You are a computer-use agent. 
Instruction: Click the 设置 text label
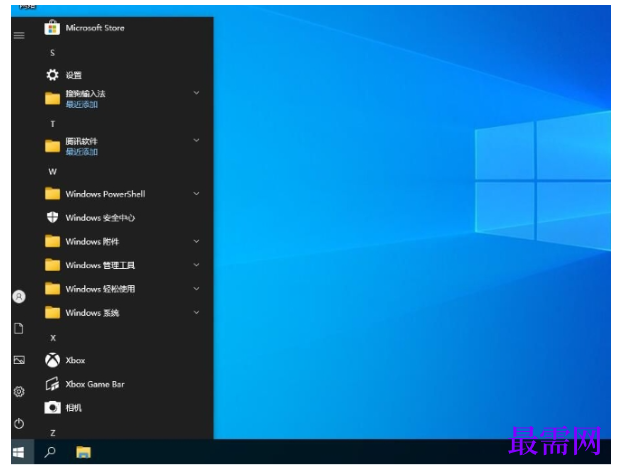click(x=74, y=75)
